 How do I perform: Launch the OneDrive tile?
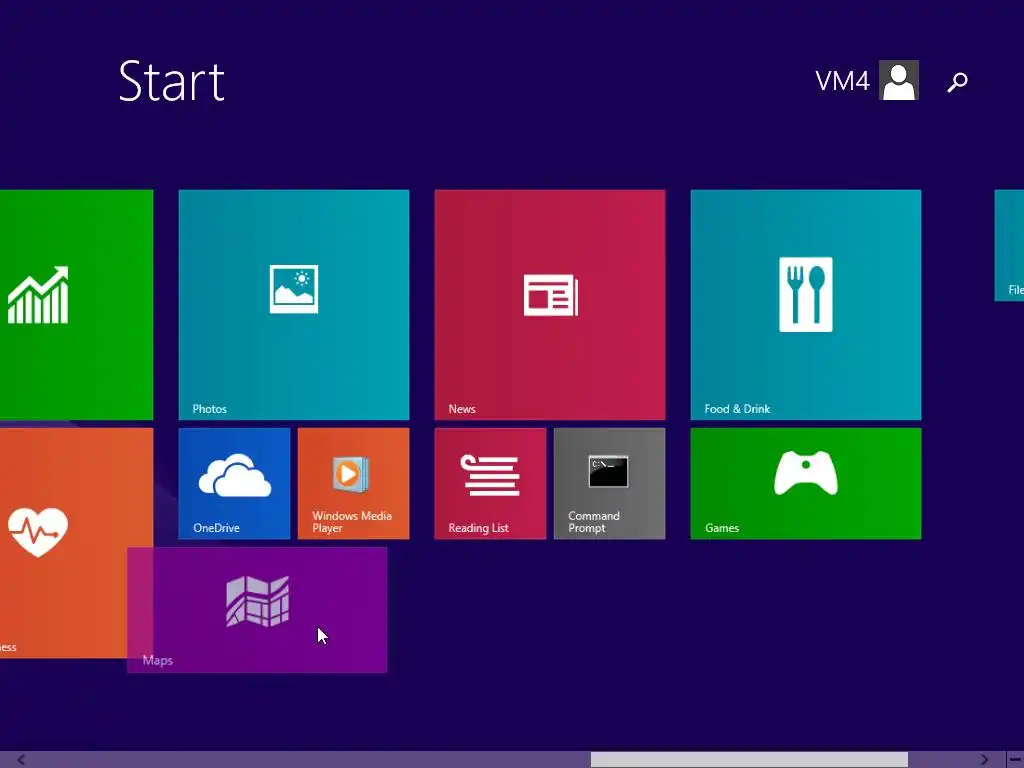[234, 483]
